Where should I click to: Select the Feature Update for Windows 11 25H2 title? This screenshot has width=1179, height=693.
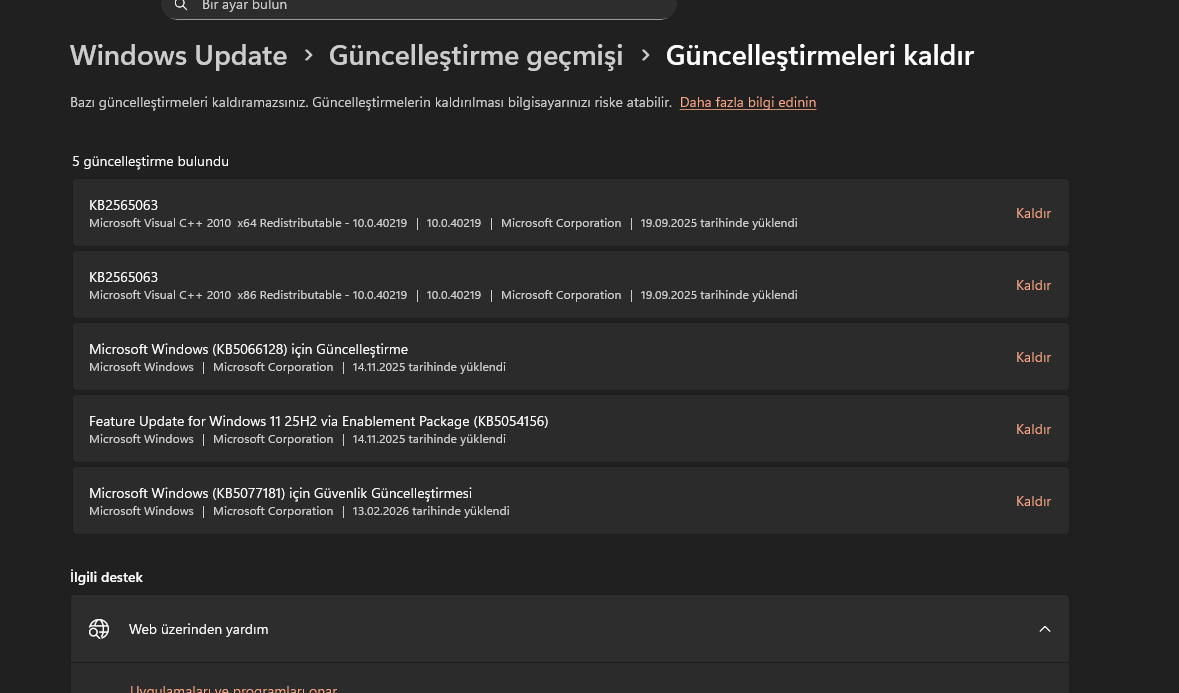click(x=319, y=422)
